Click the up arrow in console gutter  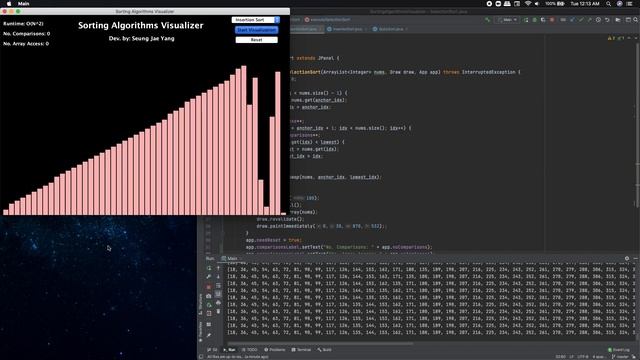point(218,268)
